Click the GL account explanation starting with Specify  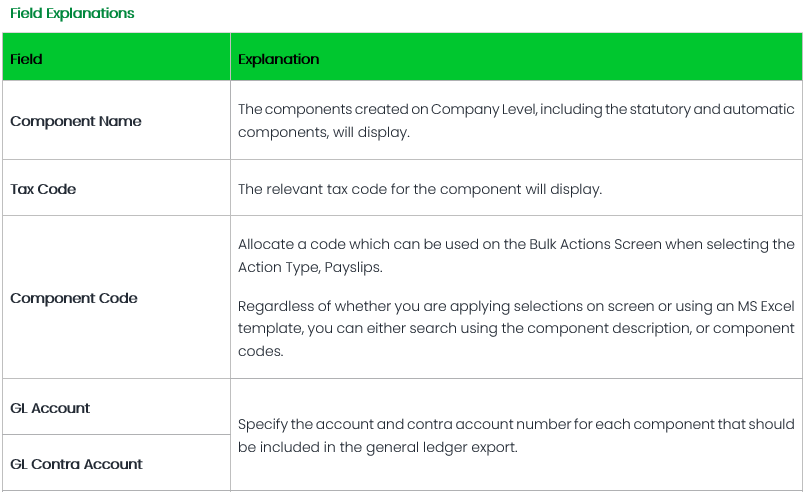(516, 435)
